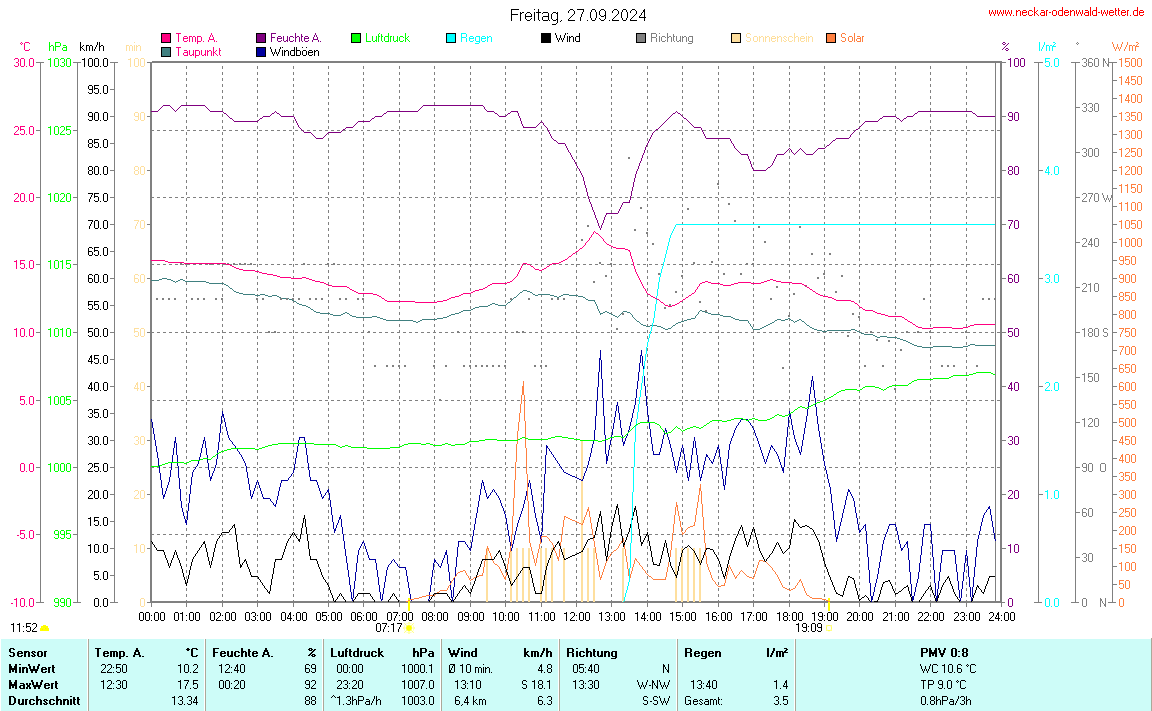Click the pink Temp. A. legend swatch
This screenshot has height=711, width=1152.
[166, 38]
